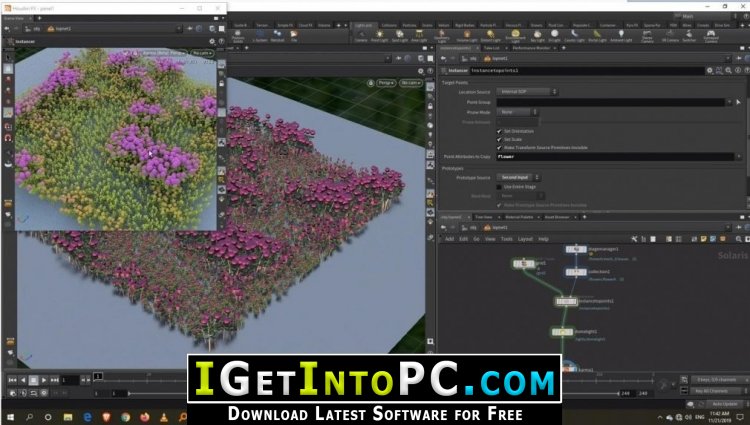This screenshot has height=425, width=750.
Task: Click the Camera shelf tool icon
Action: coord(361,36)
